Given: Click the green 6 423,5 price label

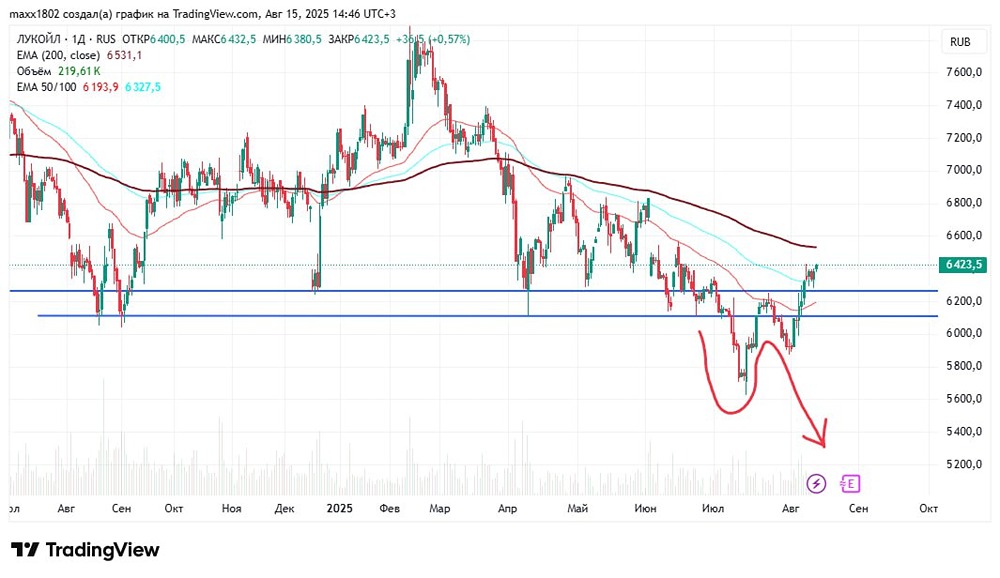Looking at the screenshot, I should 962,265.
